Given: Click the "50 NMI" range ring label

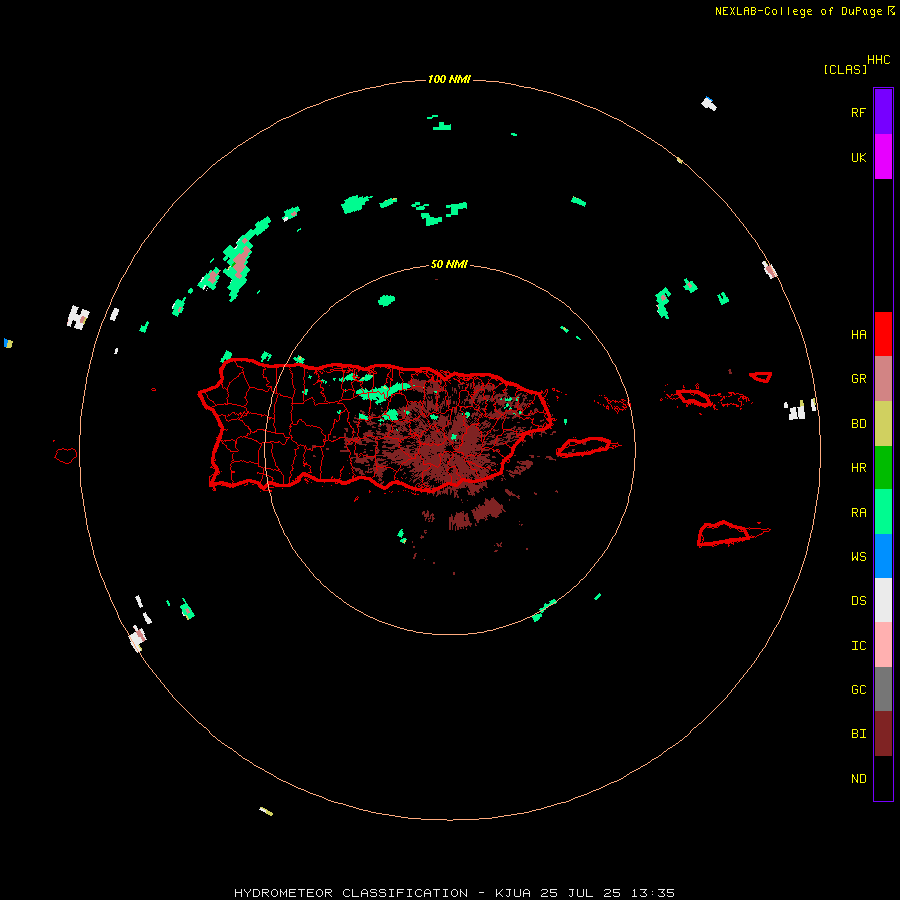Looking at the screenshot, I should click(x=449, y=264).
